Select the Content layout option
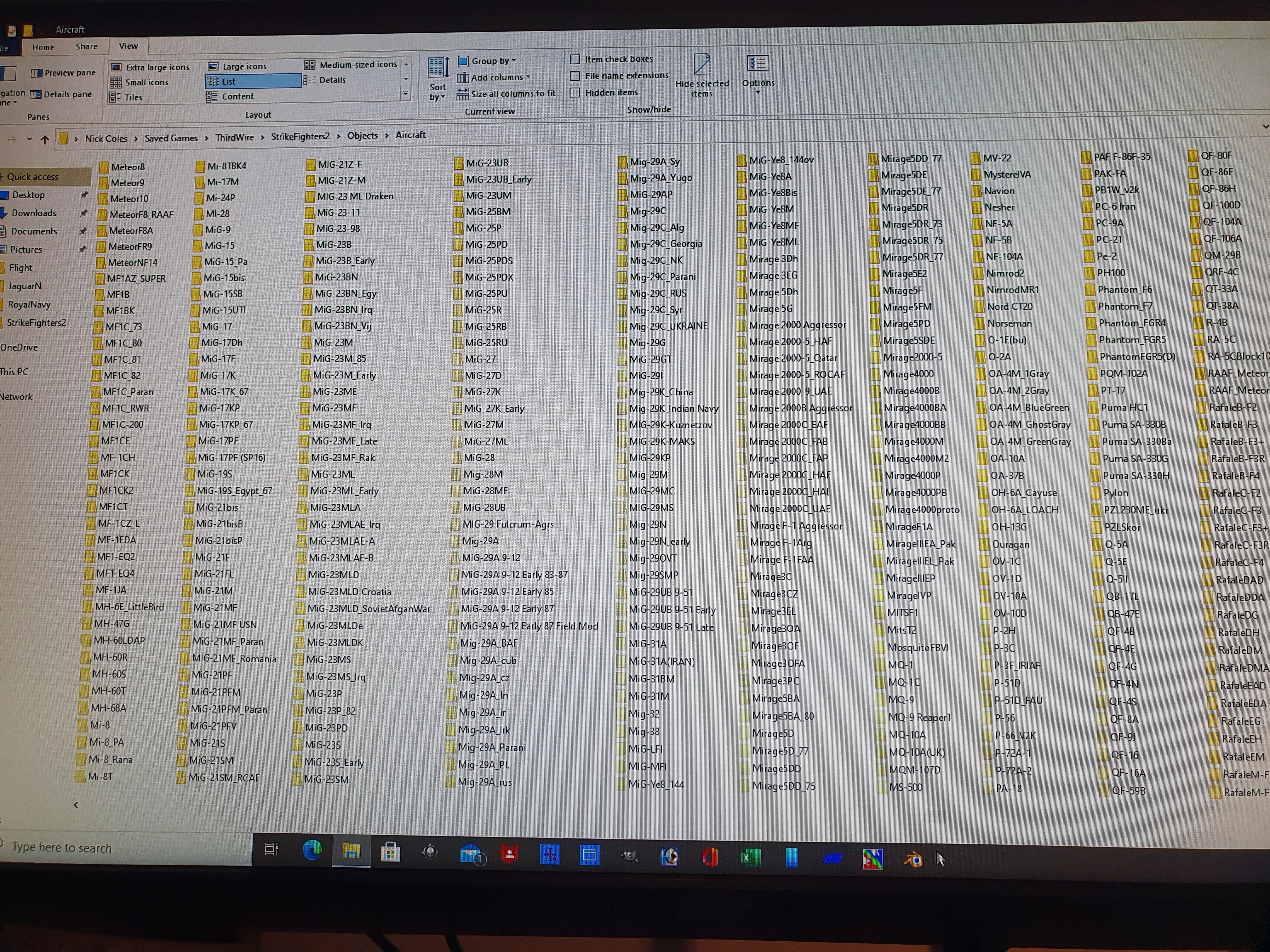Image resolution: width=1270 pixels, height=952 pixels. 230,96
